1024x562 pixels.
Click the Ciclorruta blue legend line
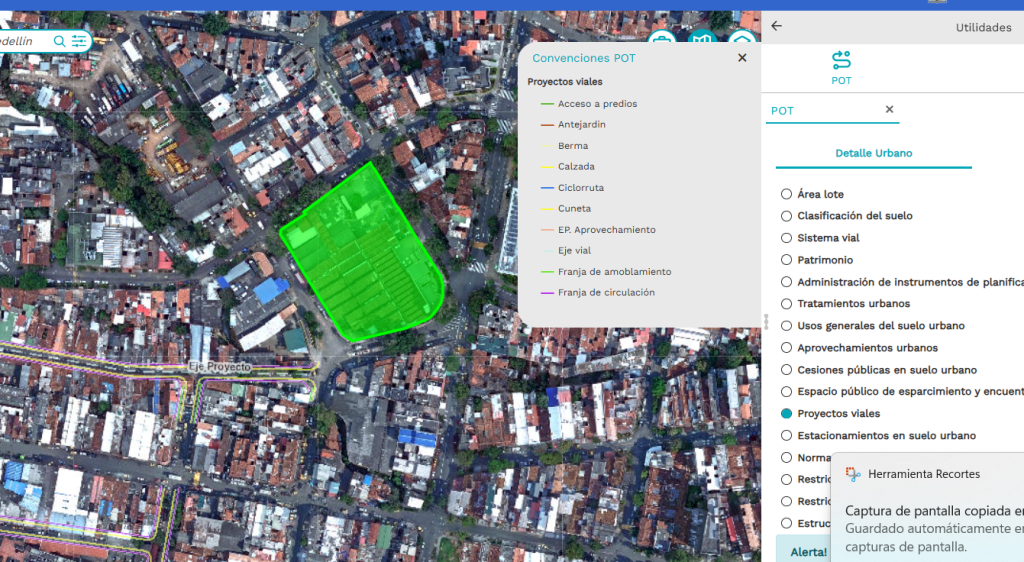click(x=547, y=188)
